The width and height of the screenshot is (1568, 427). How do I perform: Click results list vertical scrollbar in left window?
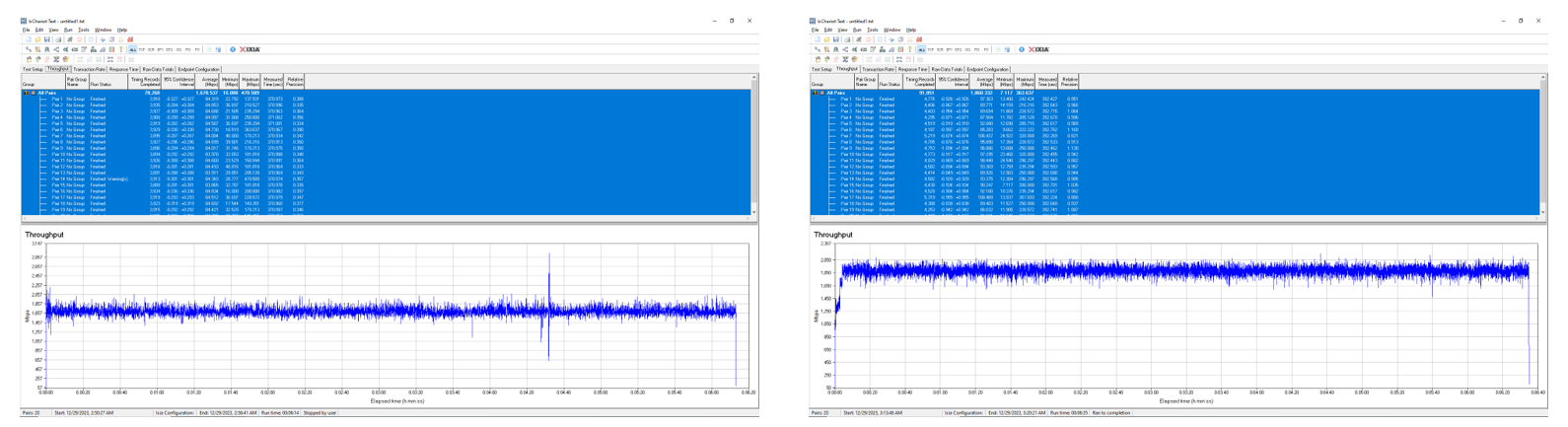754,146
